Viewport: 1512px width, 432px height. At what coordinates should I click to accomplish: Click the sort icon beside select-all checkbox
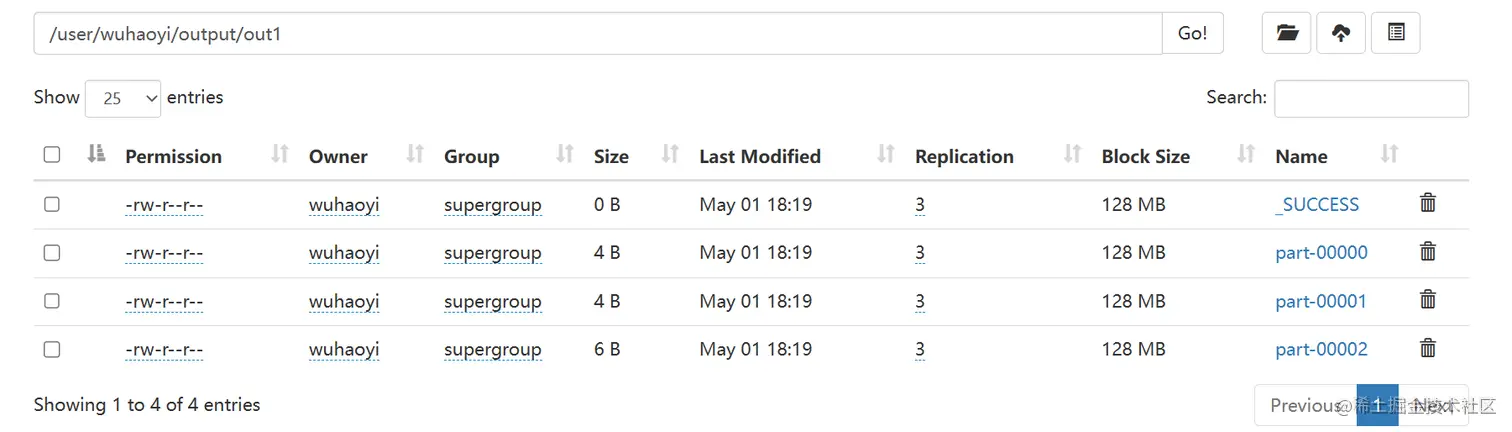coord(96,154)
